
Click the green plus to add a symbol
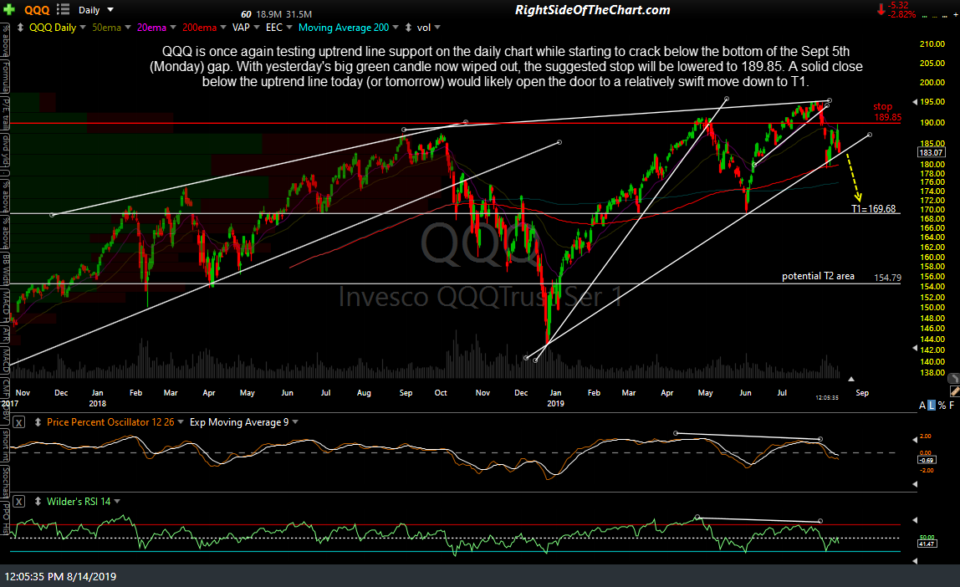8,8
